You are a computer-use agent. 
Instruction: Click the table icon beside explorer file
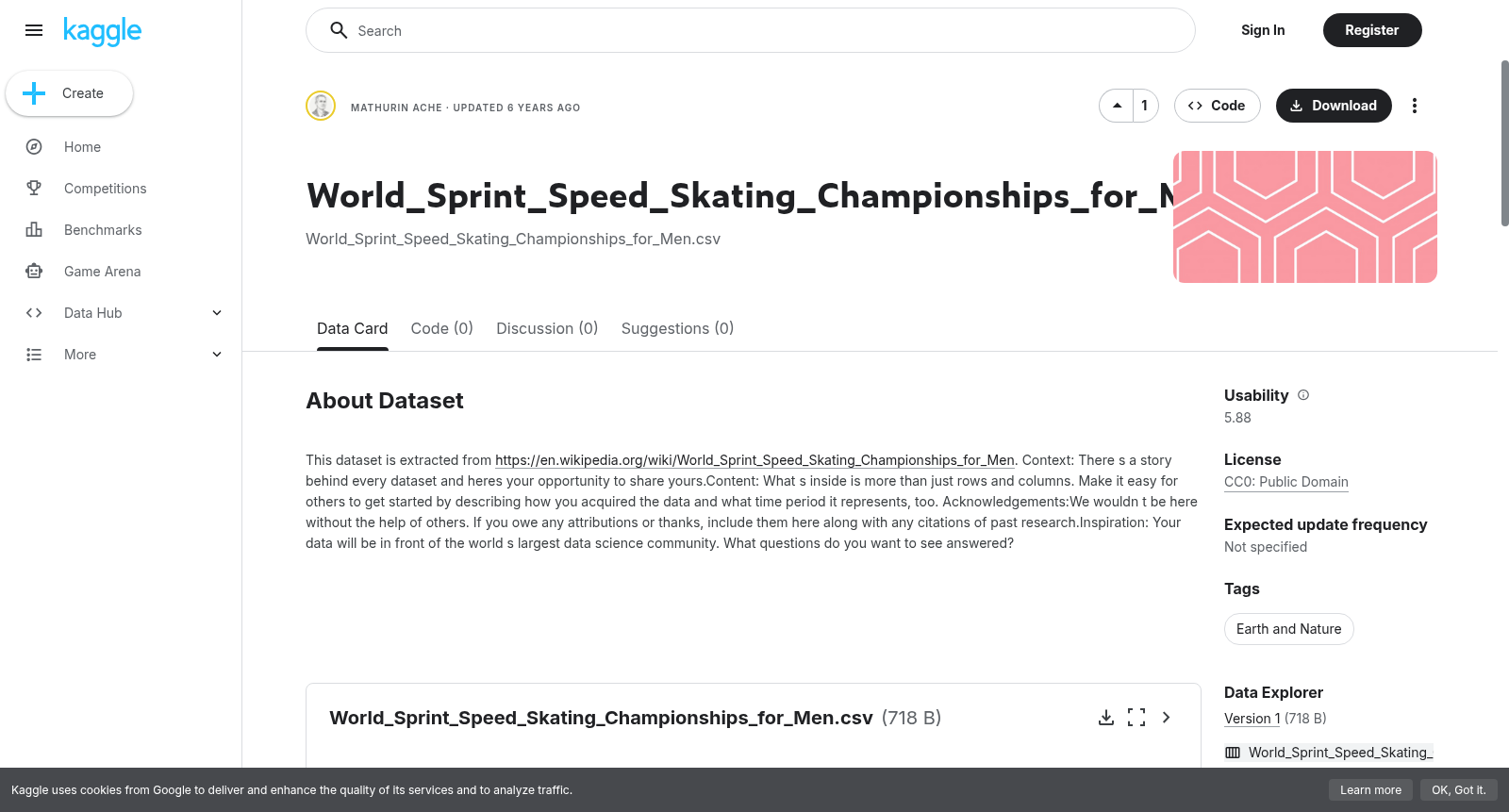point(1233,753)
